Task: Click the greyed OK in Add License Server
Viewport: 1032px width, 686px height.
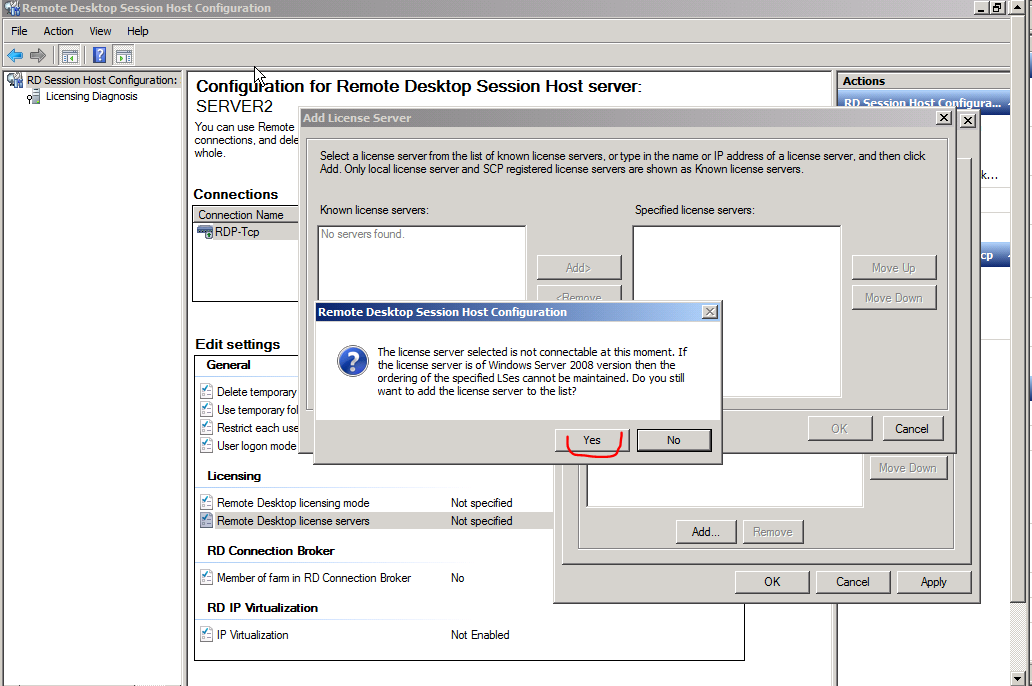Action: 840,429
